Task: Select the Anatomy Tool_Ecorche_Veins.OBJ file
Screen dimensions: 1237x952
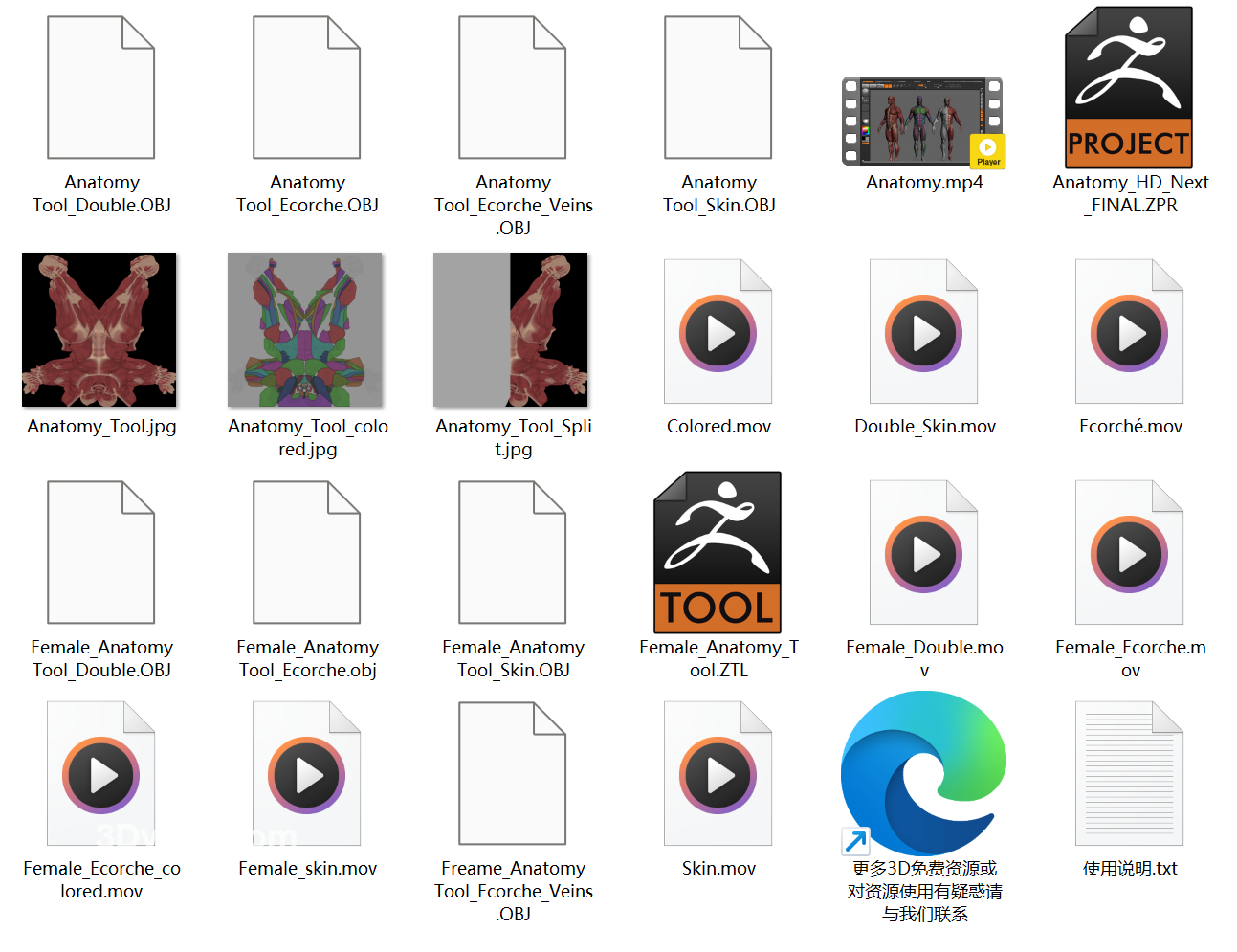Action: [x=512, y=88]
